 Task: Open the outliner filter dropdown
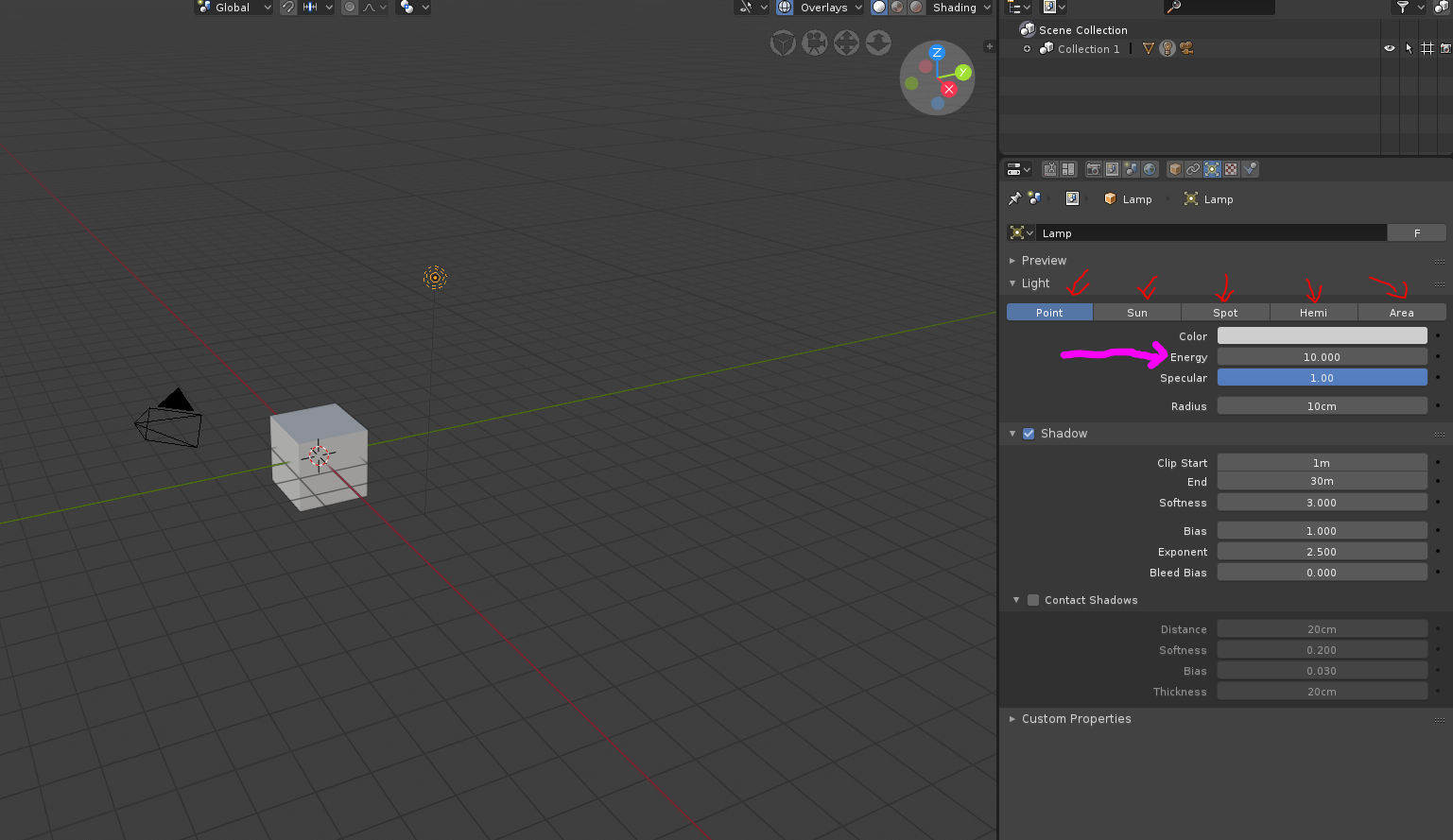pyautogui.click(x=1410, y=8)
